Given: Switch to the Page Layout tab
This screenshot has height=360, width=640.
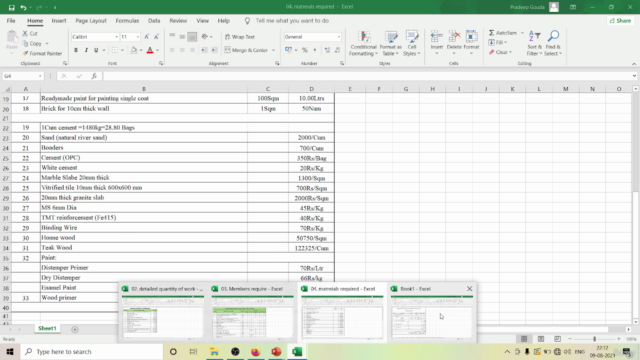Looking at the screenshot, I should [x=91, y=21].
